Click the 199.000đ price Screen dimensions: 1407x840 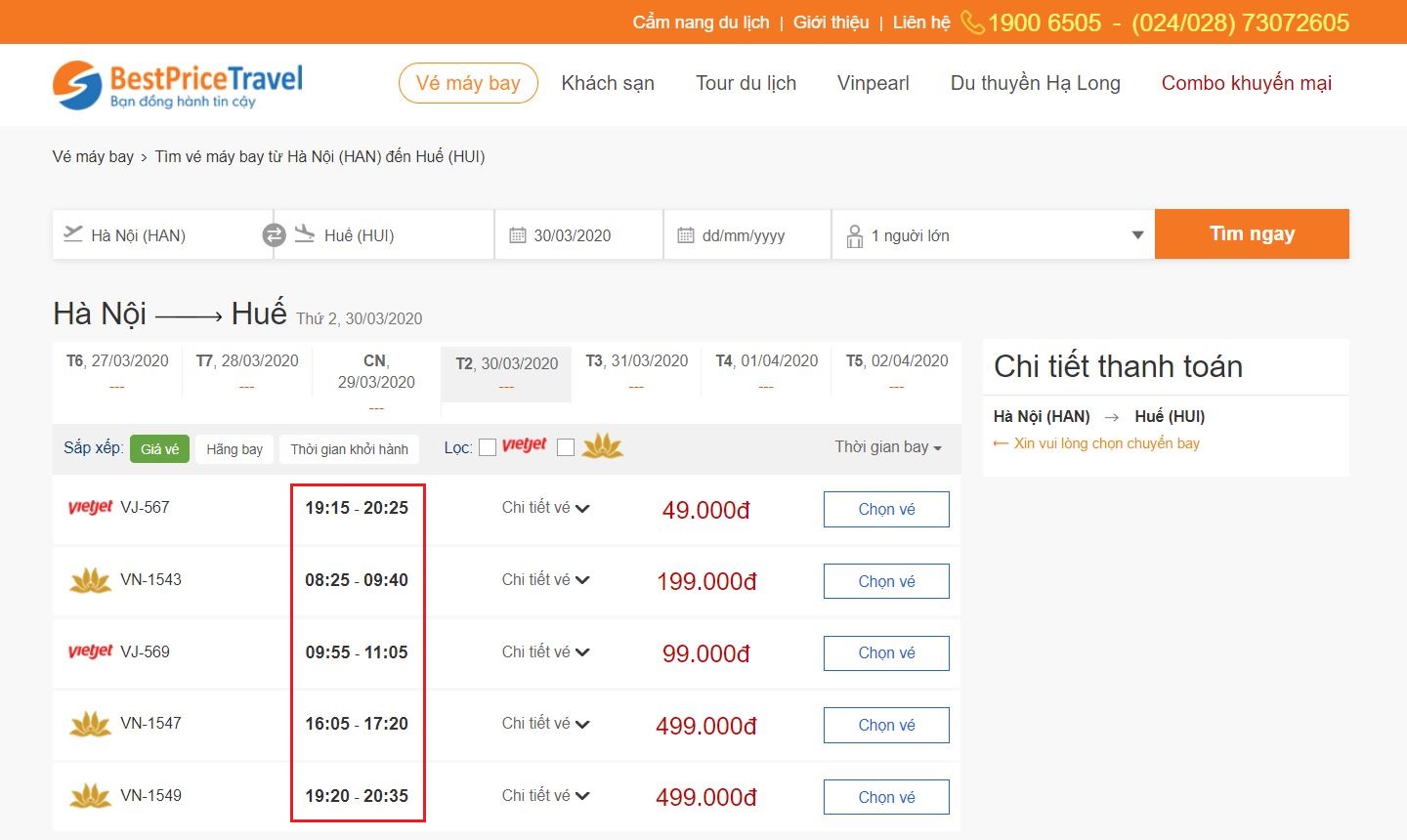(706, 582)
